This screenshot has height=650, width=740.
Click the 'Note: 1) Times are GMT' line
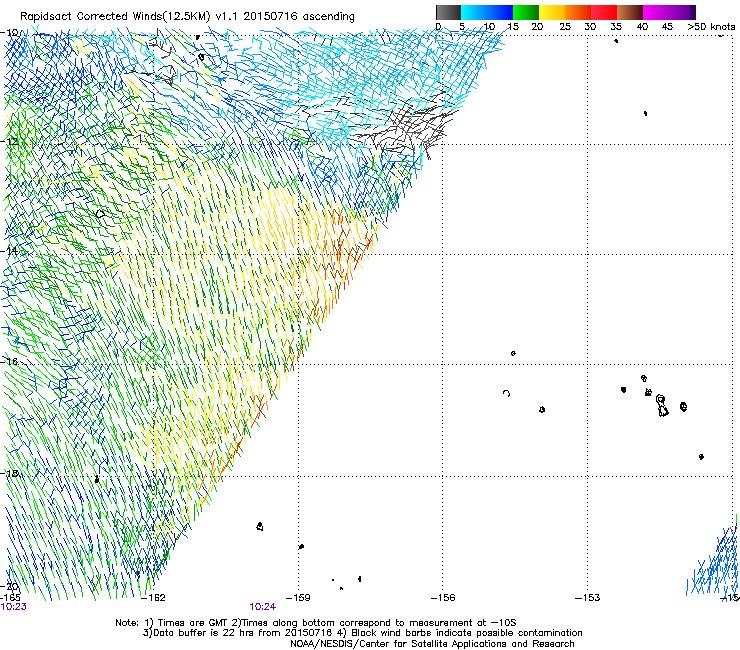[x=315, y=623]
